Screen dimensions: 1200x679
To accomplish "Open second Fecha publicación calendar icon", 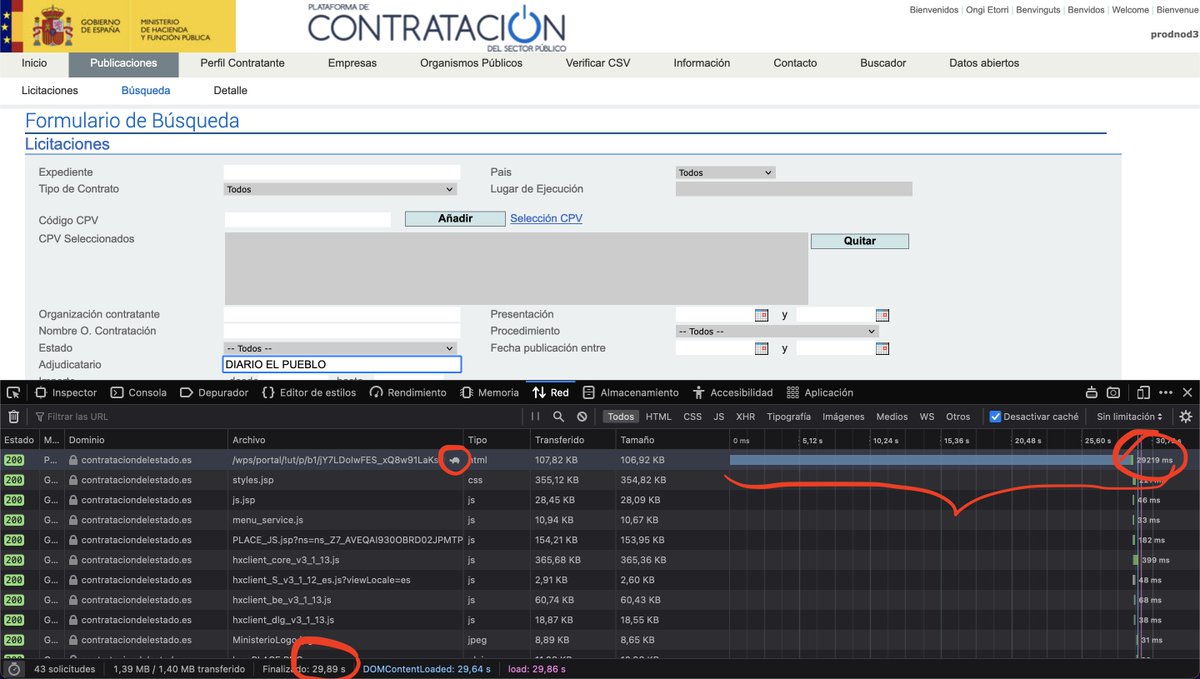I will 882,349.
